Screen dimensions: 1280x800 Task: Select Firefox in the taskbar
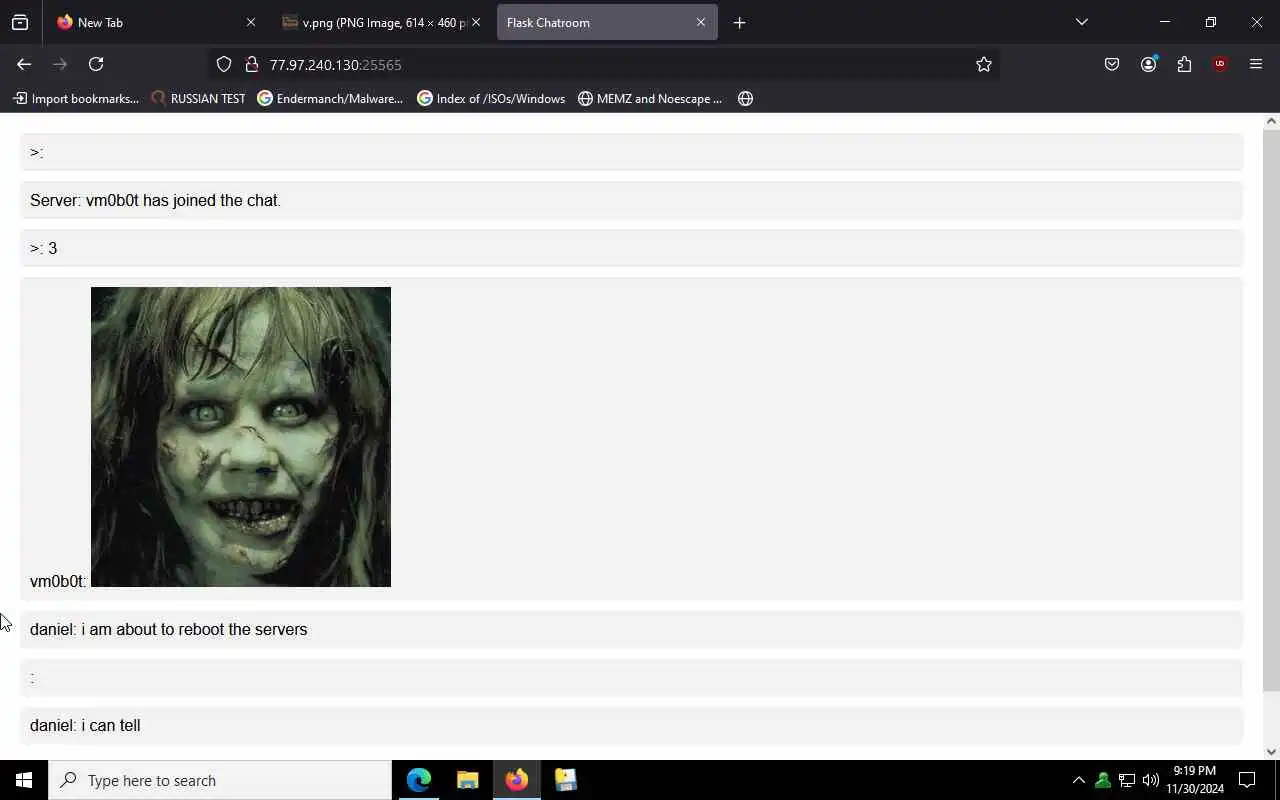tap(516, 780)
